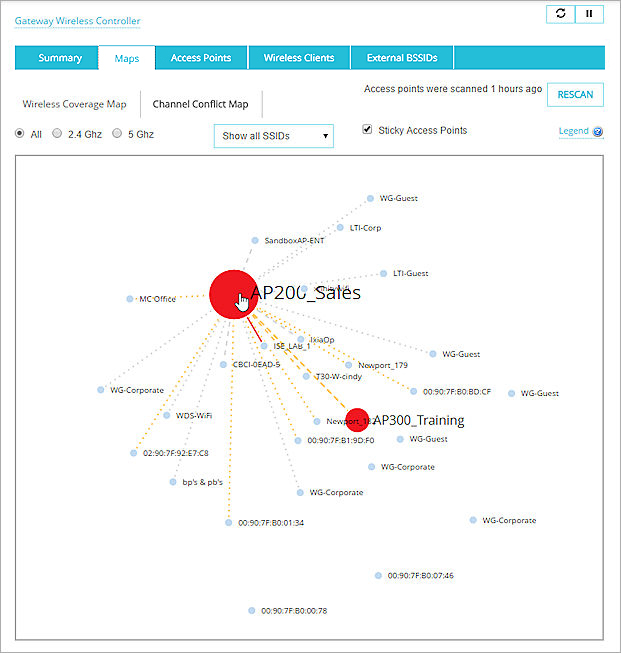This screenshot has height=653, width=621.
Task: Select the AP300_Training red node
Action: [x=356, y=420]
